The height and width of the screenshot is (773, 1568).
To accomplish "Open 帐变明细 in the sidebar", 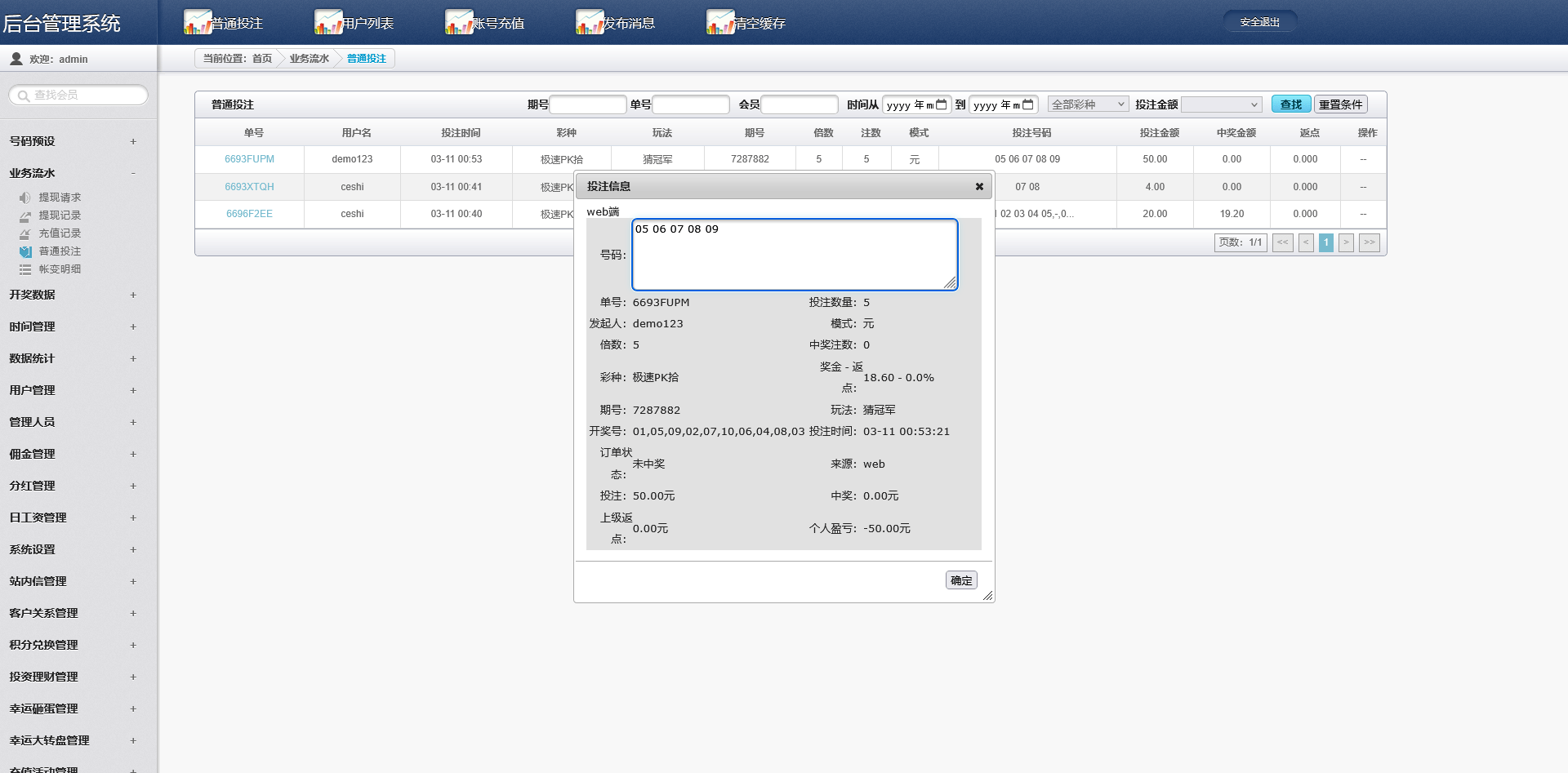I will [x=60, y=269].
